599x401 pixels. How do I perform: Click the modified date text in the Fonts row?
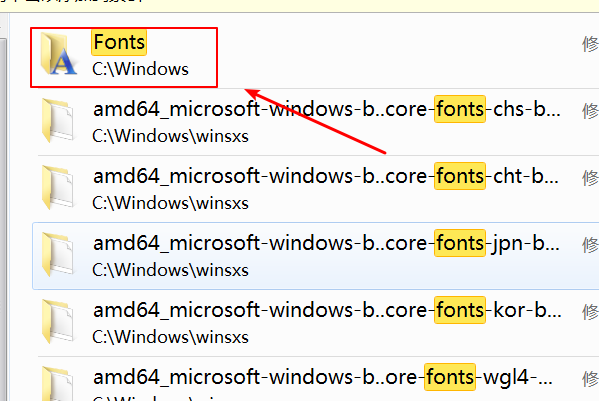click(x=590, y=44)
